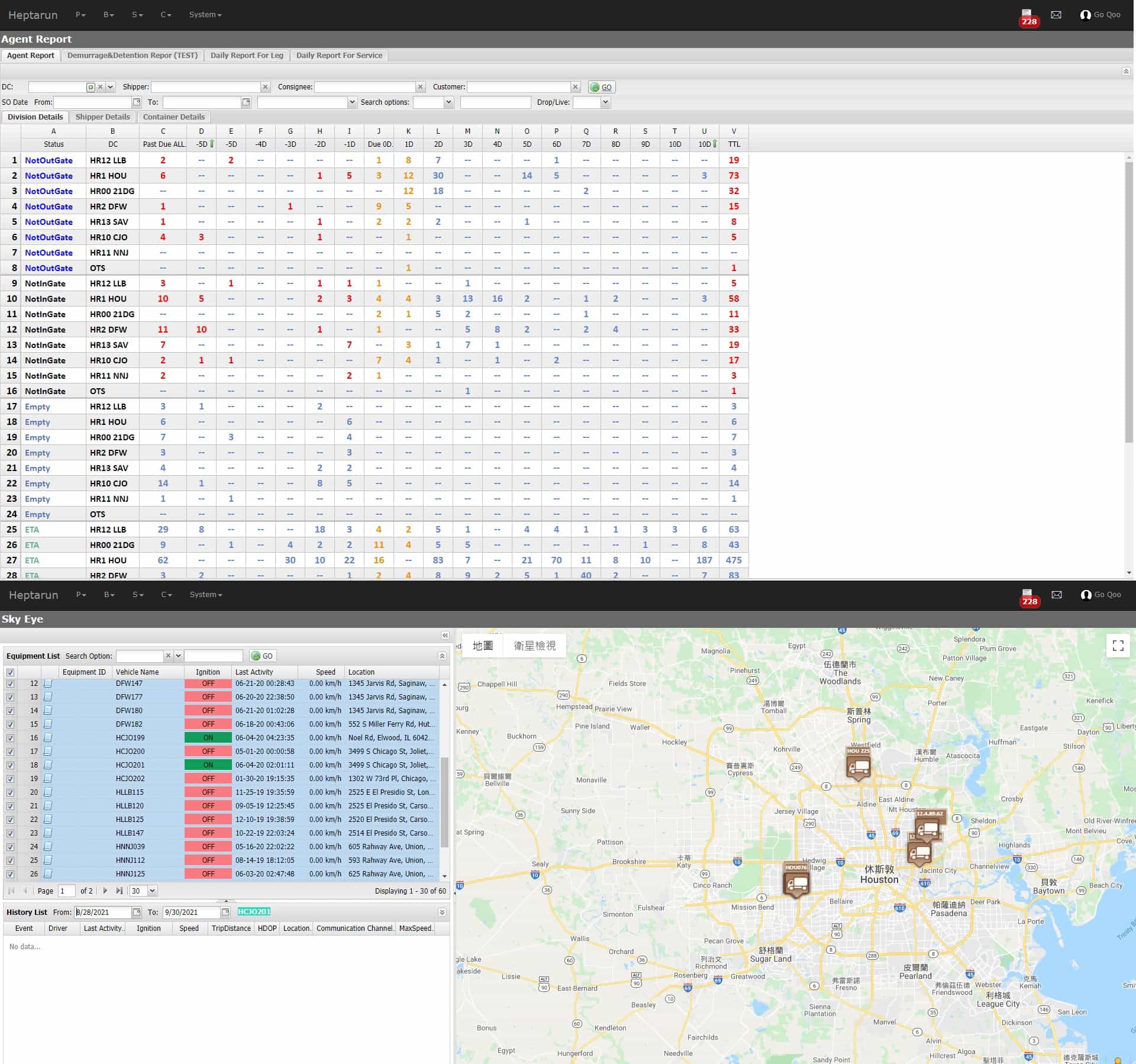Go to next page of Equipment List
The height and width of the screenshot is (1064, 1136).
tap(105, 891)
